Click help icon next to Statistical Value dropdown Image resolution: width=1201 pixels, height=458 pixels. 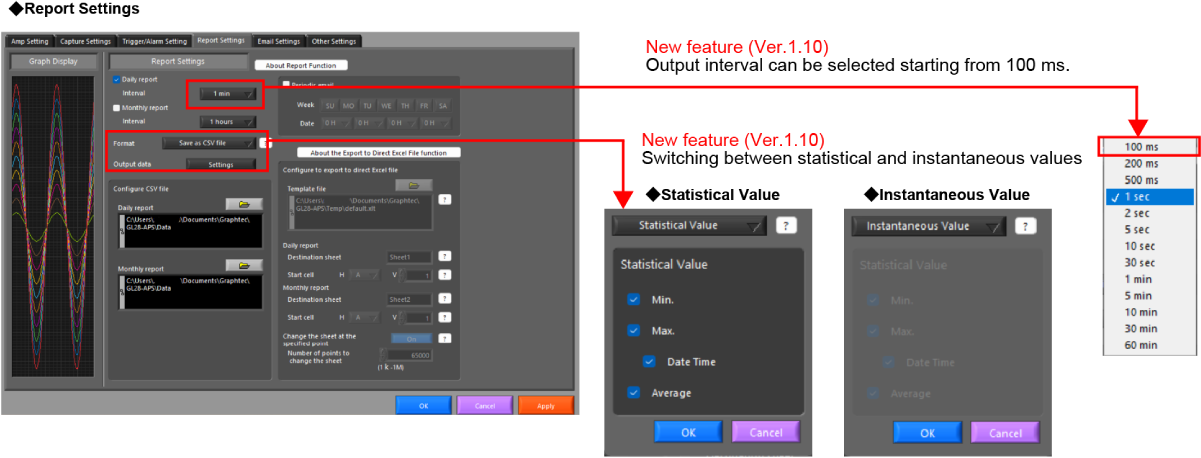[787, 226]
